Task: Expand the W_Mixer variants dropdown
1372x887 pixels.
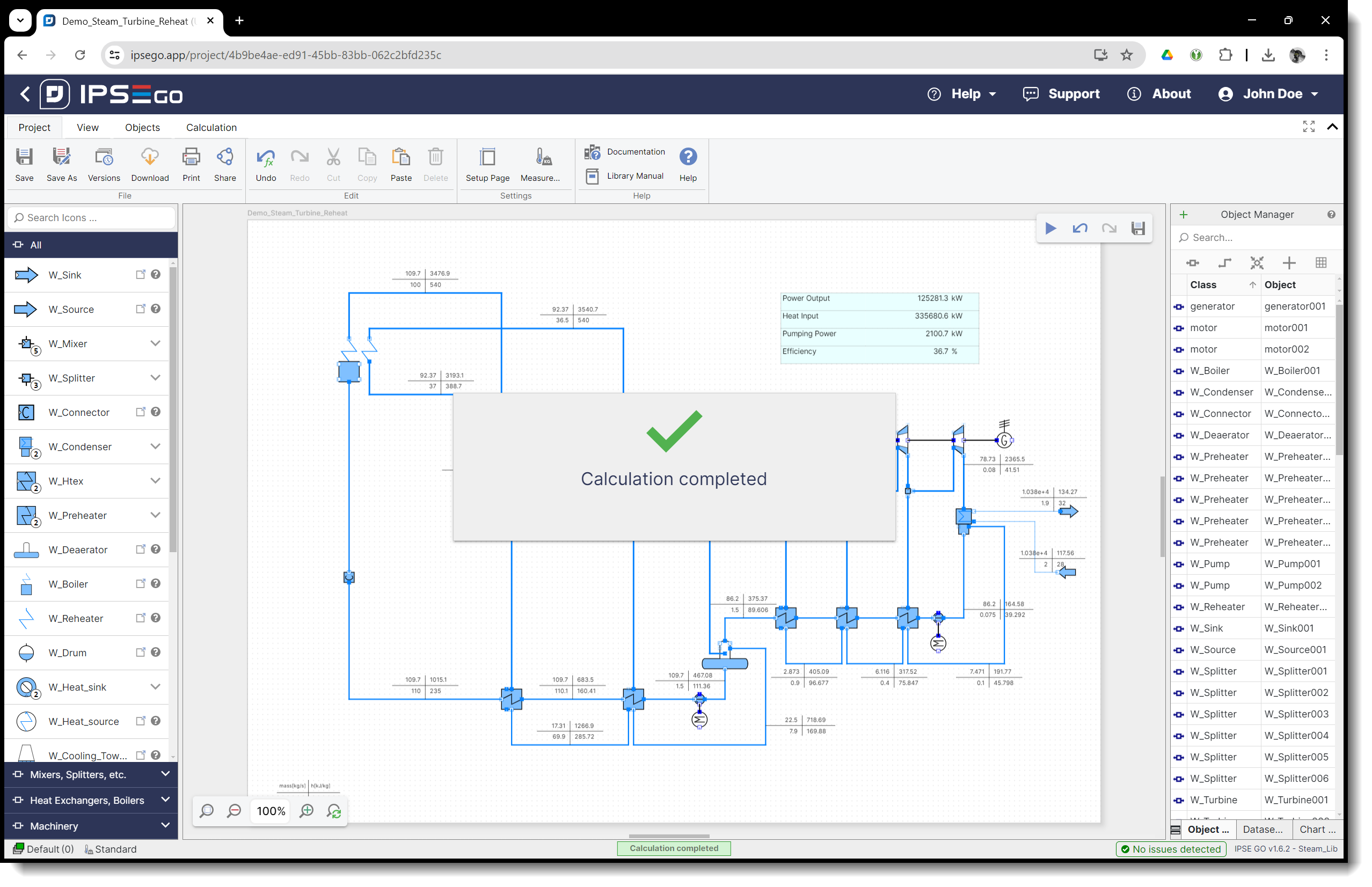Action: tap(155, 344)
